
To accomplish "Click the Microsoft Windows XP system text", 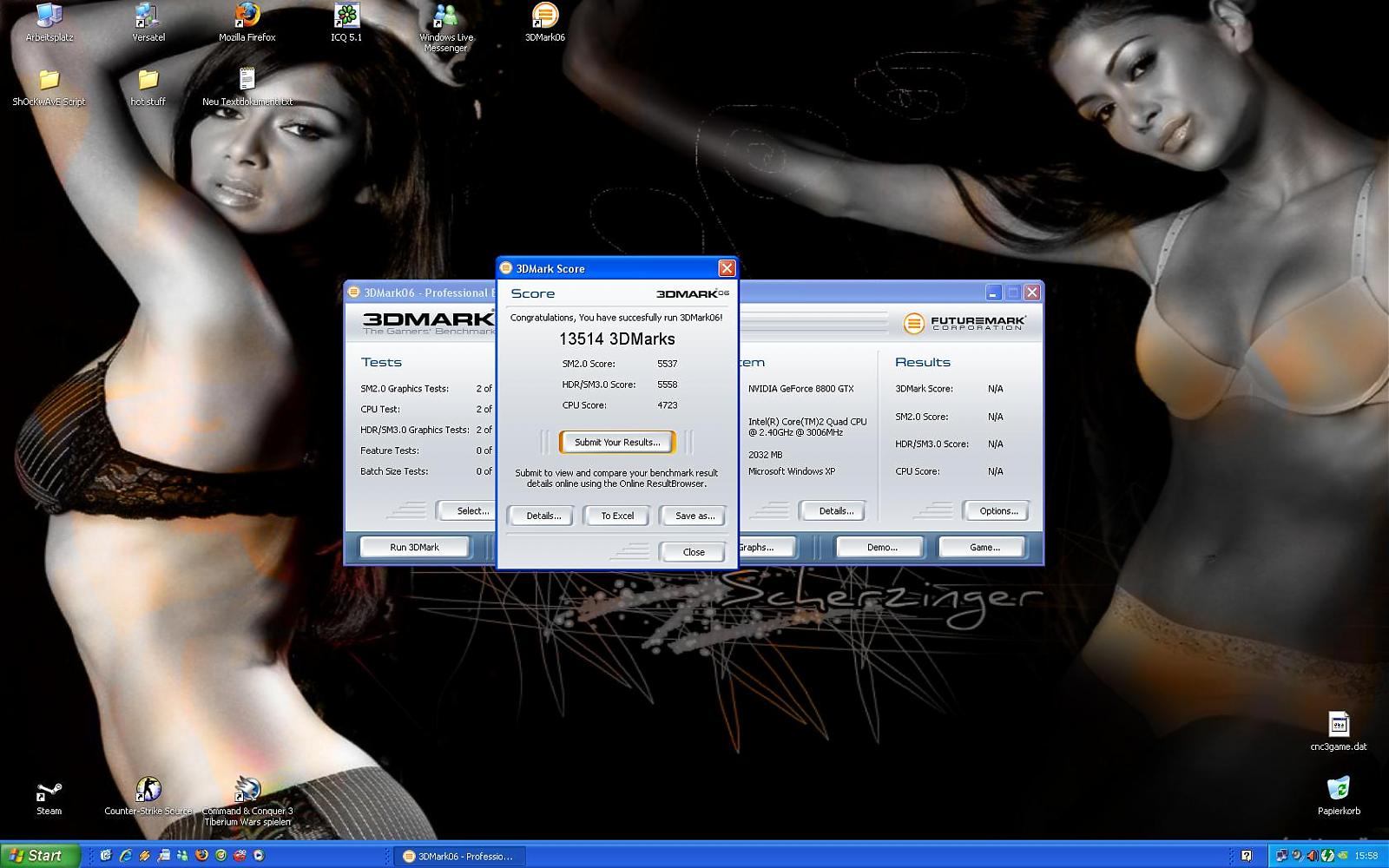I will coord(791,471).
